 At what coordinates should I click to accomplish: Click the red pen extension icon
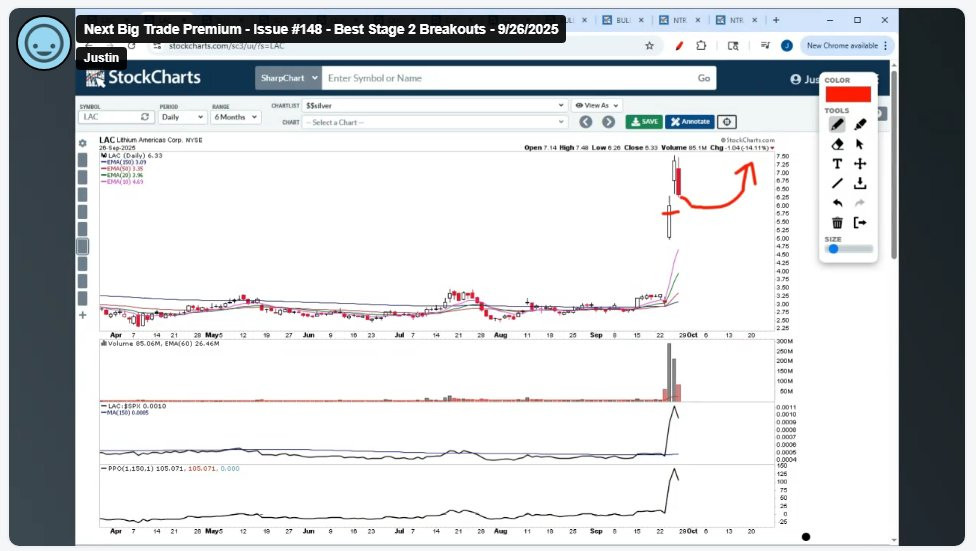coord(679,45)
